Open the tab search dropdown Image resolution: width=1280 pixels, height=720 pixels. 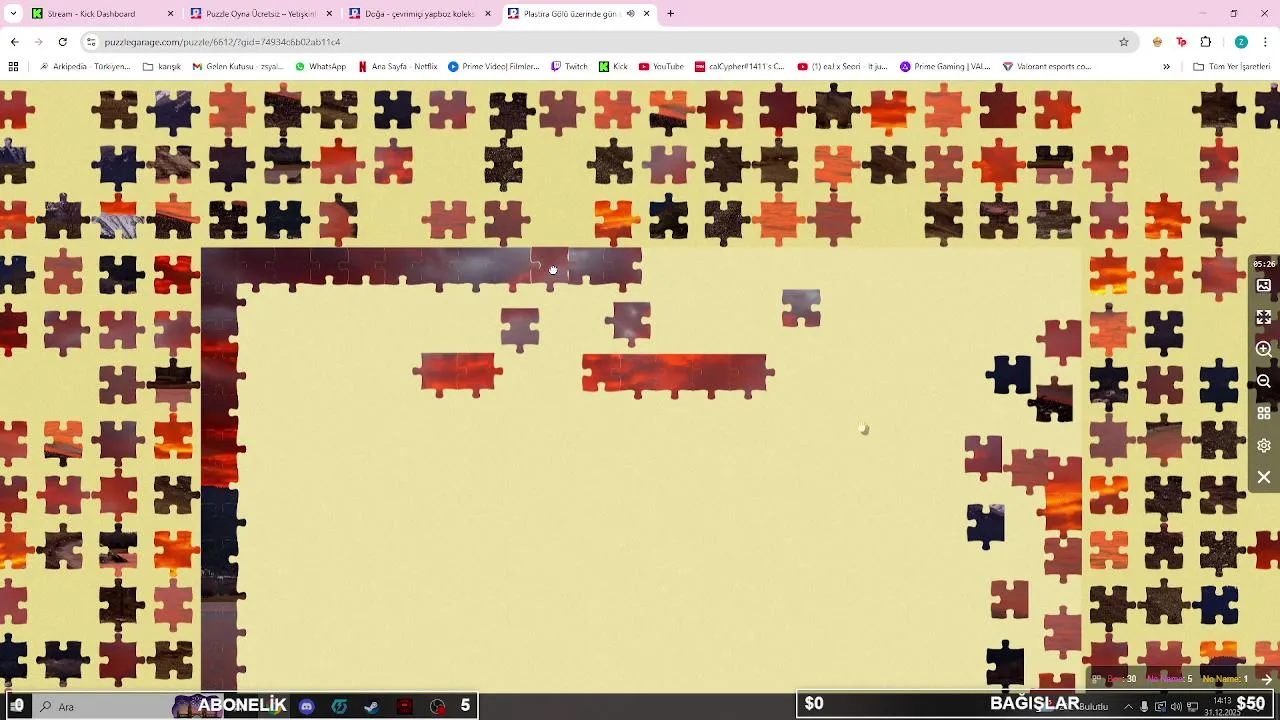[x=12, y=14]
